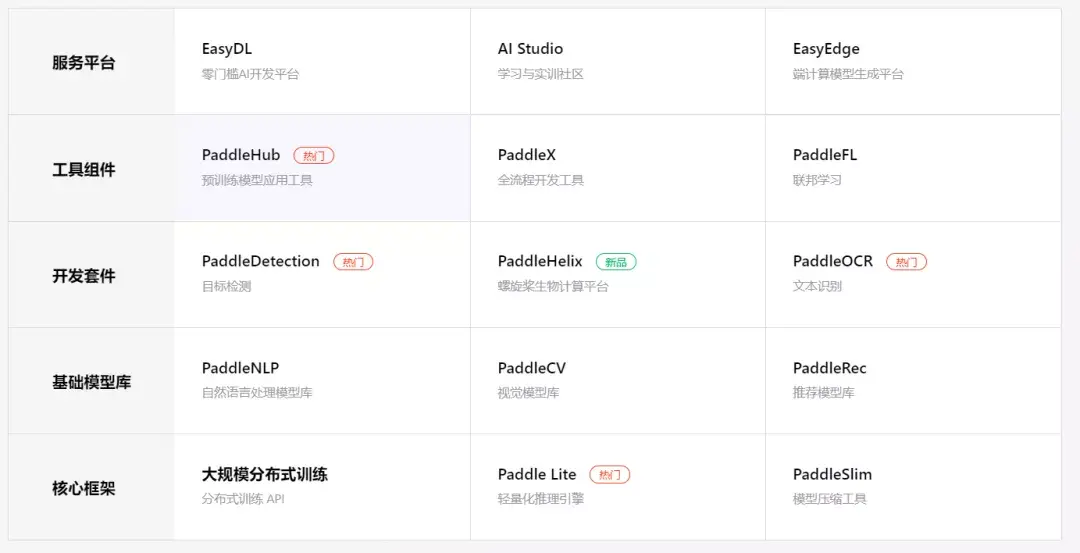The image size is (1080, 553).
Task: Go to PaddleFL federated learning
Action: [825, 155]
